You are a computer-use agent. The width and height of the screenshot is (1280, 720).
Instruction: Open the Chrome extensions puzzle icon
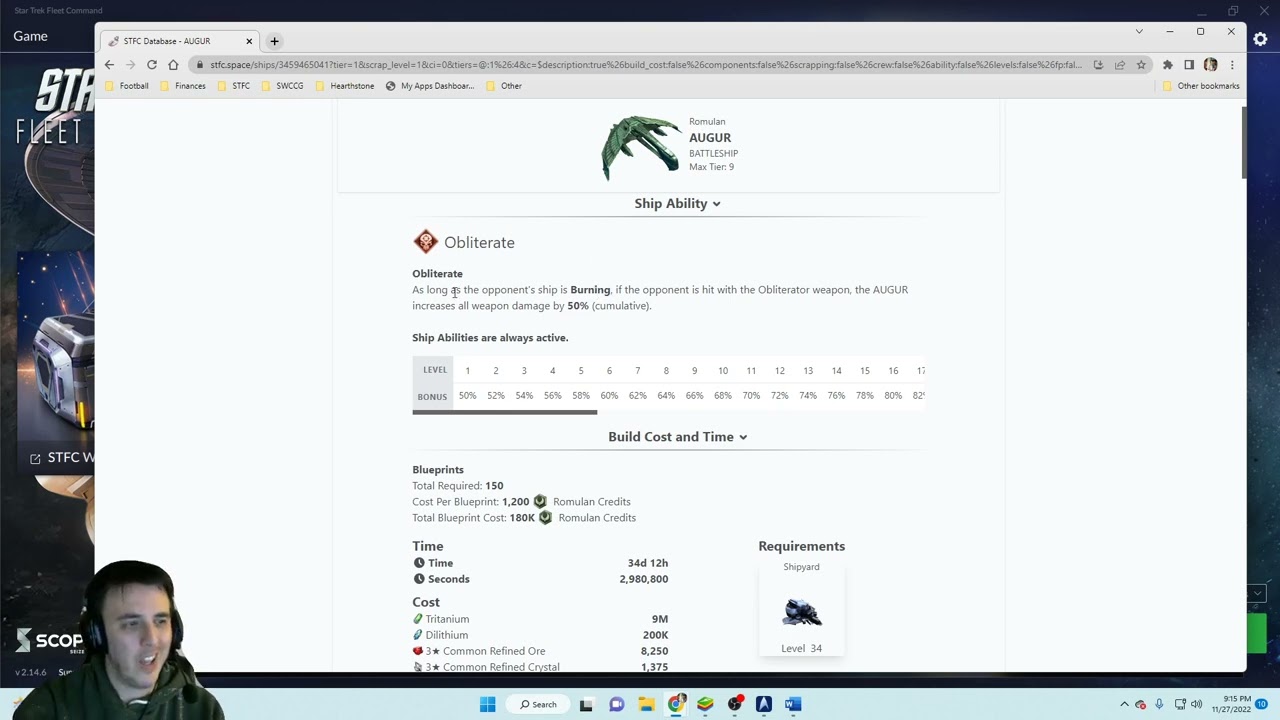1167,65
